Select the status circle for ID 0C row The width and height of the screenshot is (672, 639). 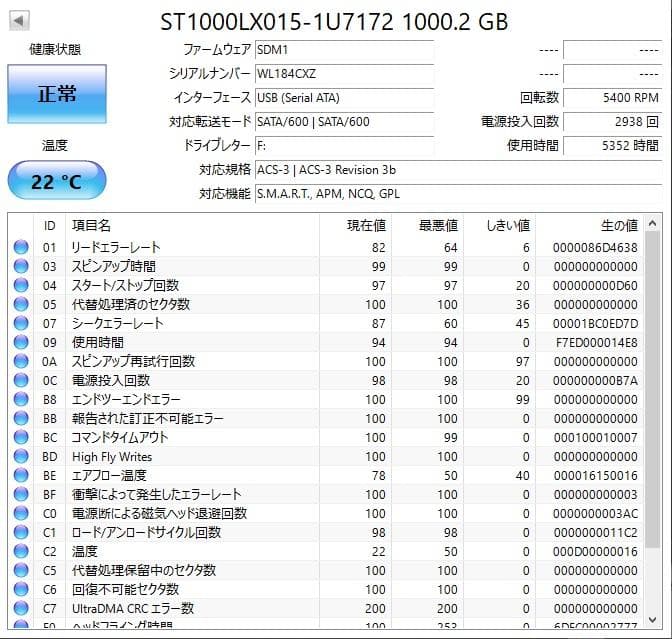[21, 380]
